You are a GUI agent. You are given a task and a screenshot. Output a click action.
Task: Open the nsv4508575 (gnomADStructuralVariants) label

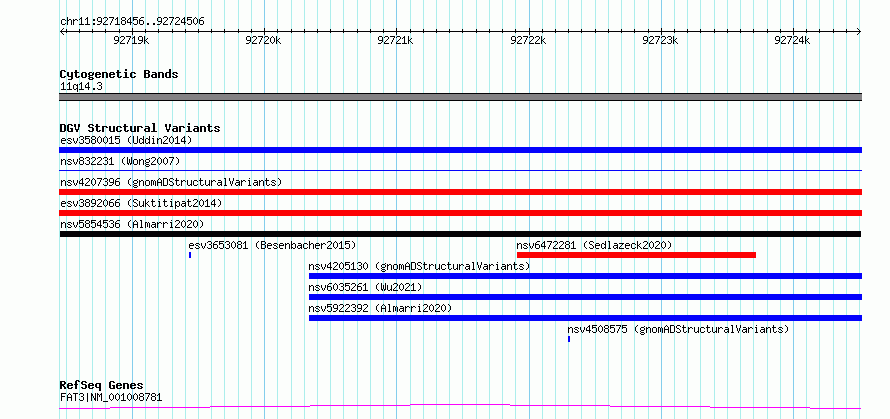678,329
